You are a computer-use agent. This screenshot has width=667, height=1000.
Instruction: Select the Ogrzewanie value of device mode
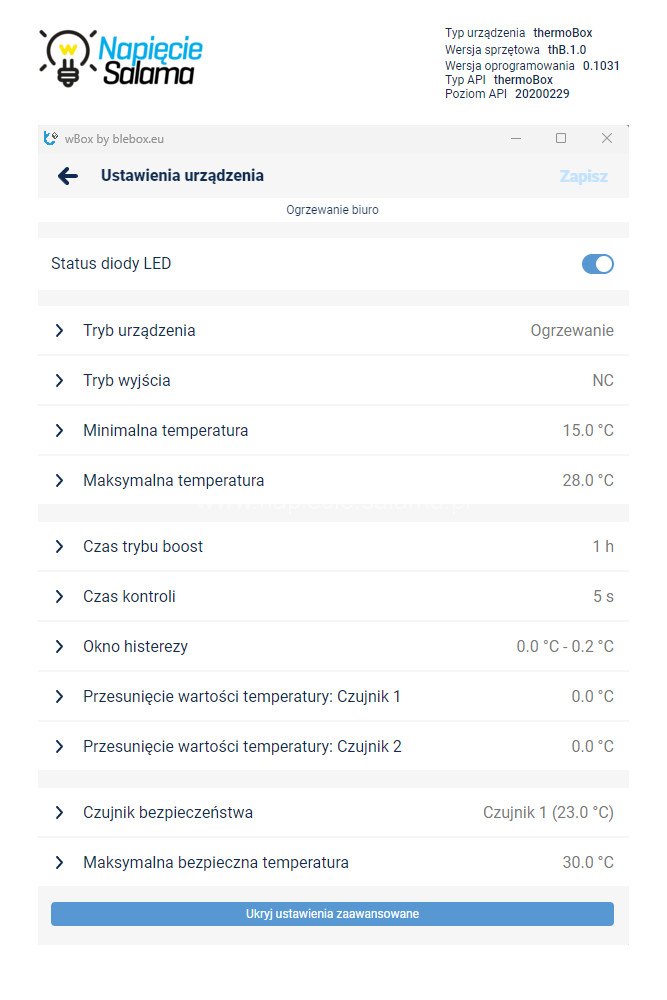coord(572,330)
